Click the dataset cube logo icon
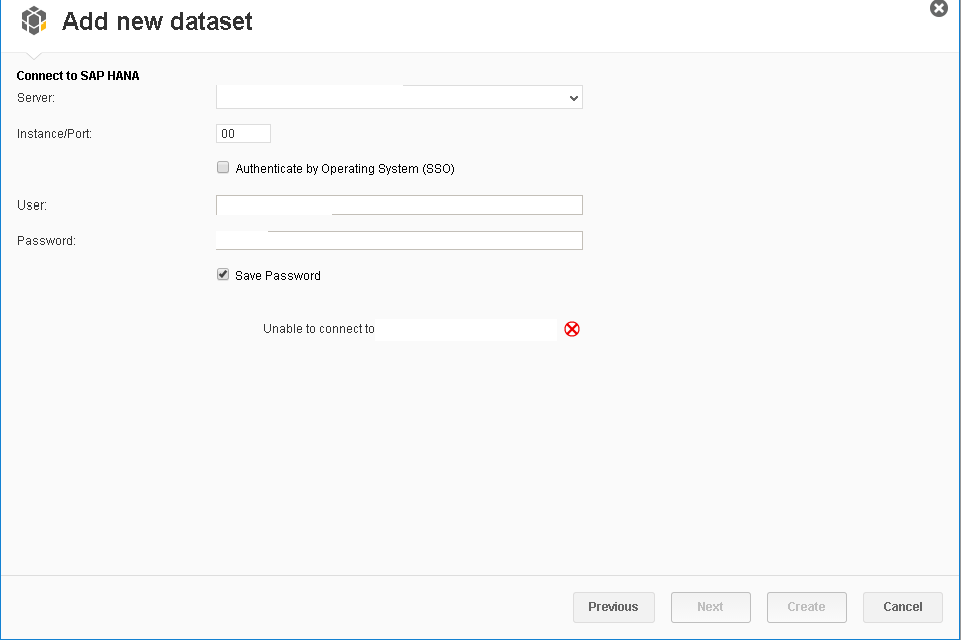The image size is (961, 640). (x=34, y=21)
